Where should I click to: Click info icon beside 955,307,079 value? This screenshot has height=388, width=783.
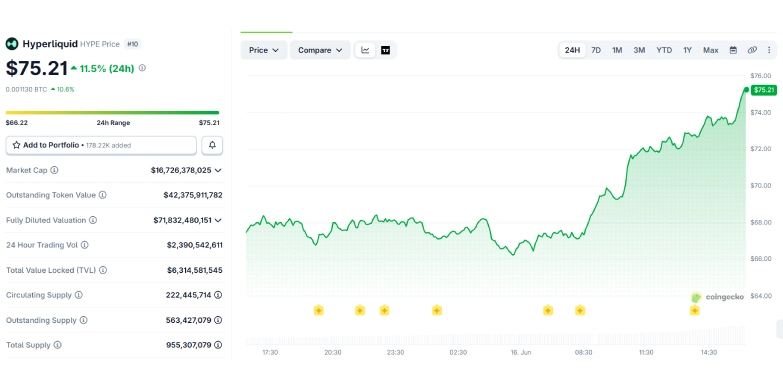218,345
